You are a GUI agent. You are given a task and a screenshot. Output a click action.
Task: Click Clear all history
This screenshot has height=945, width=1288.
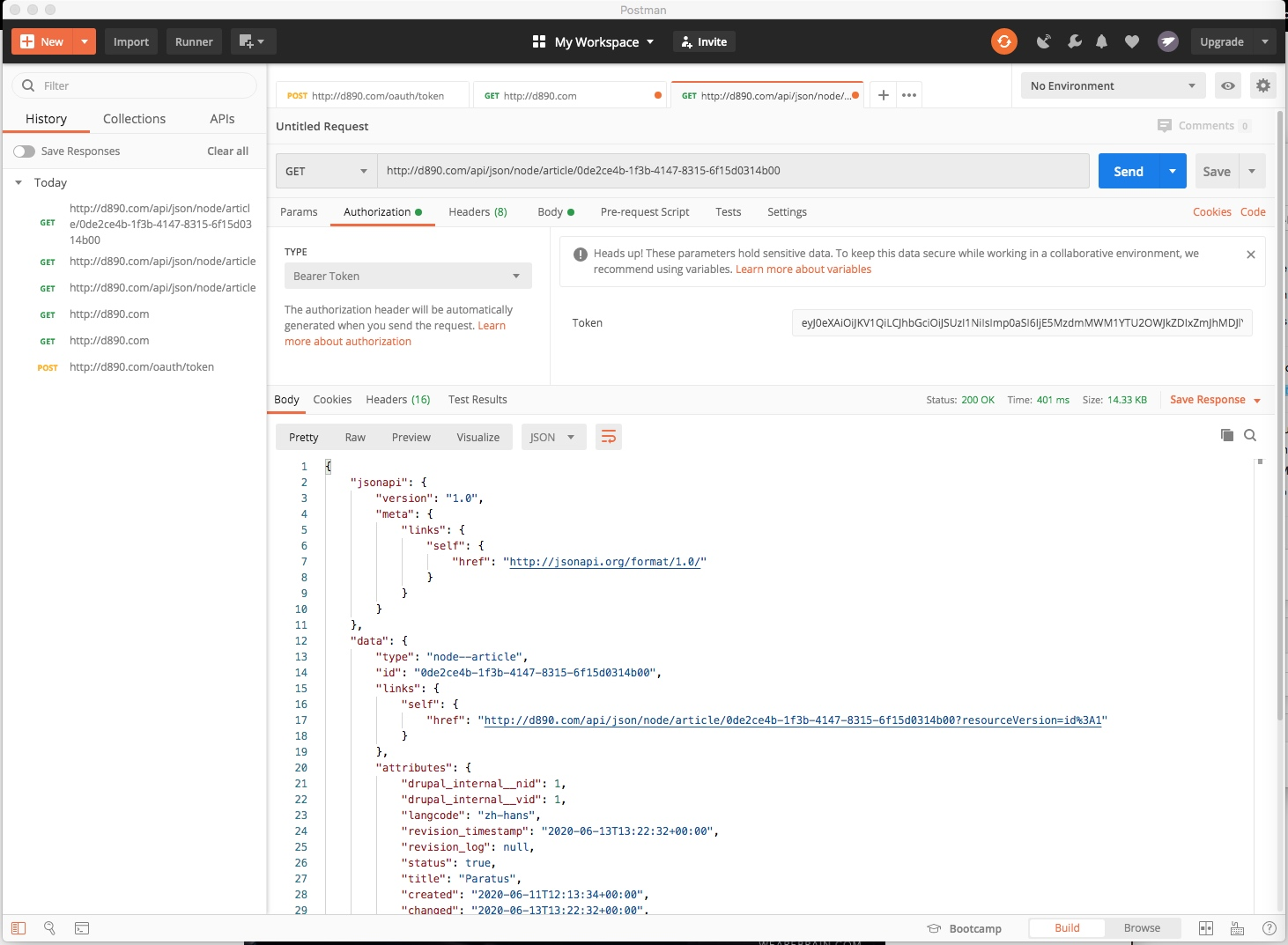click(x=228, y=151)
